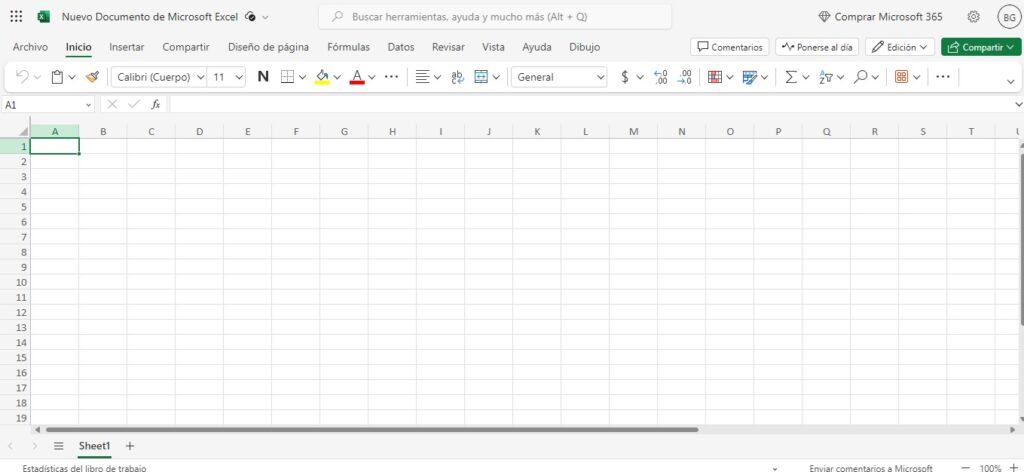Open more font options ellipsis
1024x472 pixels.
point(391,77)
